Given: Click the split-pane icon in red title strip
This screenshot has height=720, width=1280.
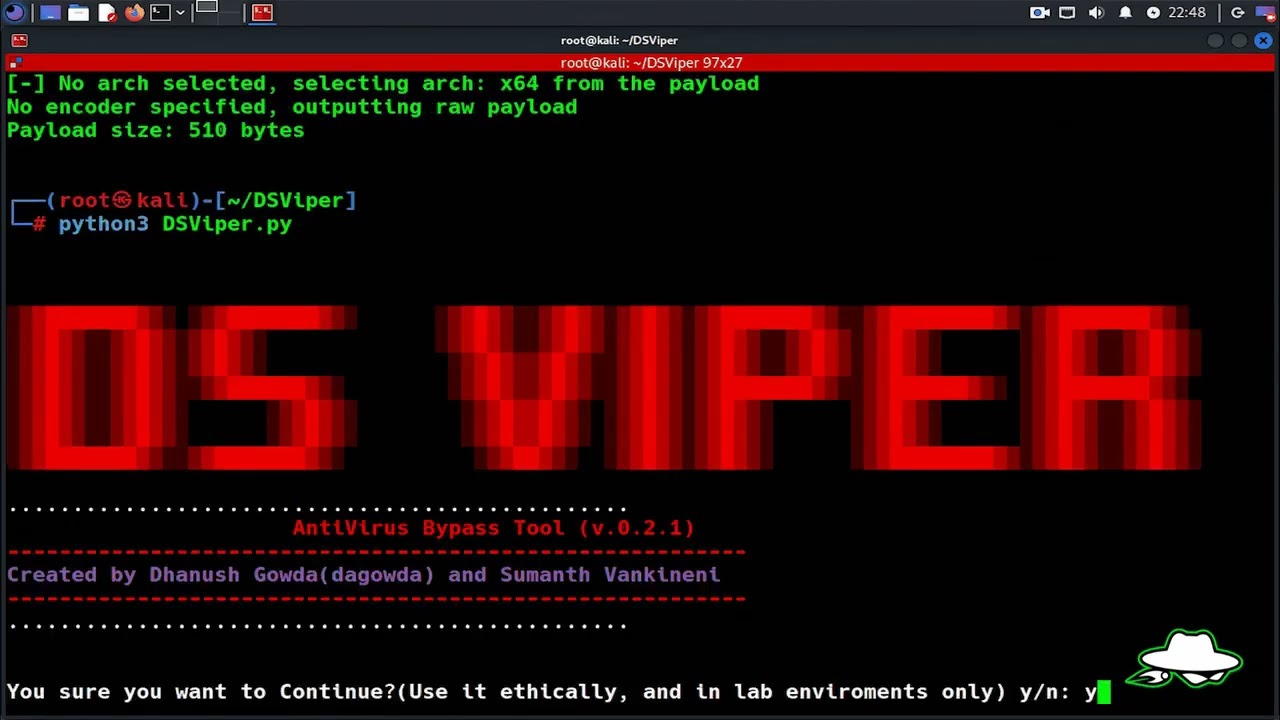Looking at the screenshot, I should (x=14, y=63).
